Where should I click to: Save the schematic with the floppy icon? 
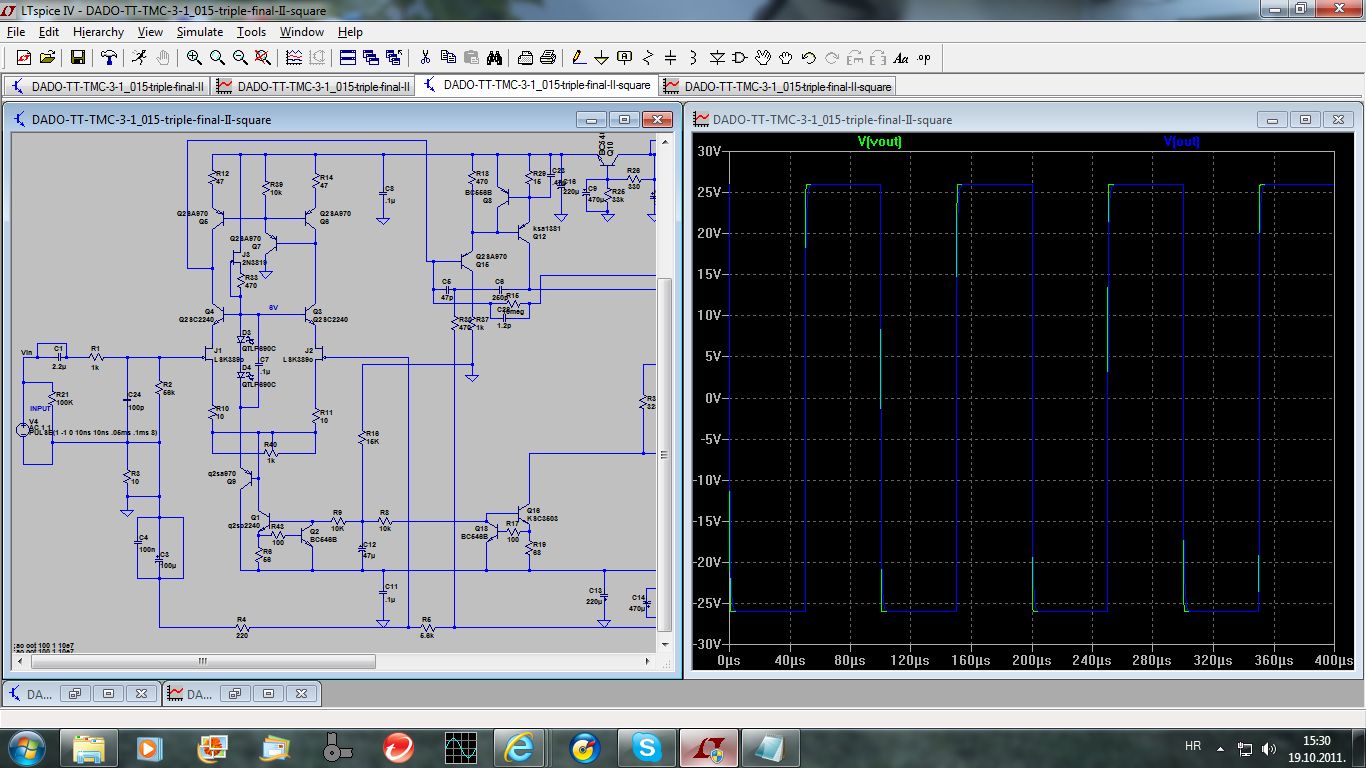point(77,57)
